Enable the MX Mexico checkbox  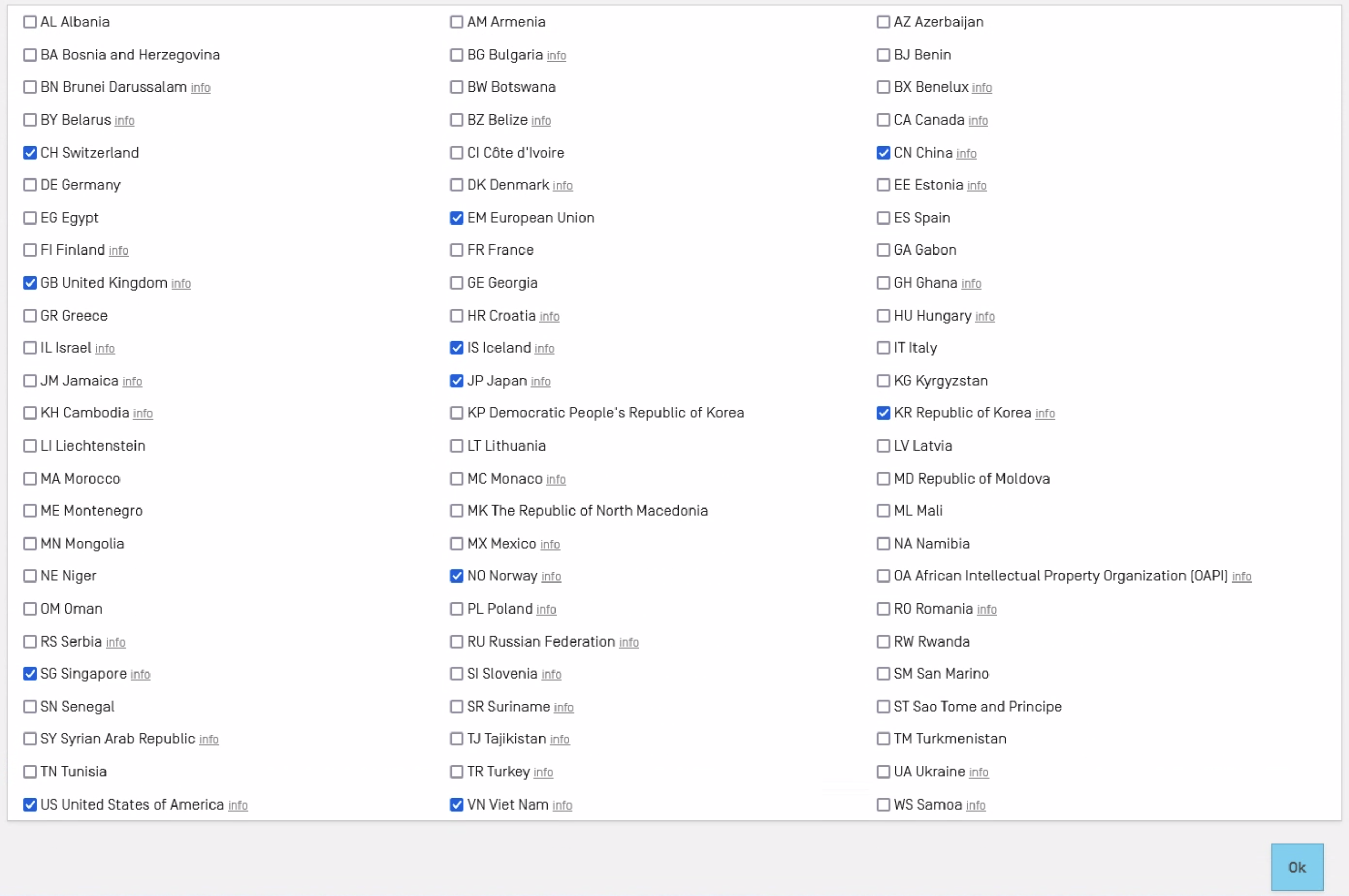pos(456,543)
